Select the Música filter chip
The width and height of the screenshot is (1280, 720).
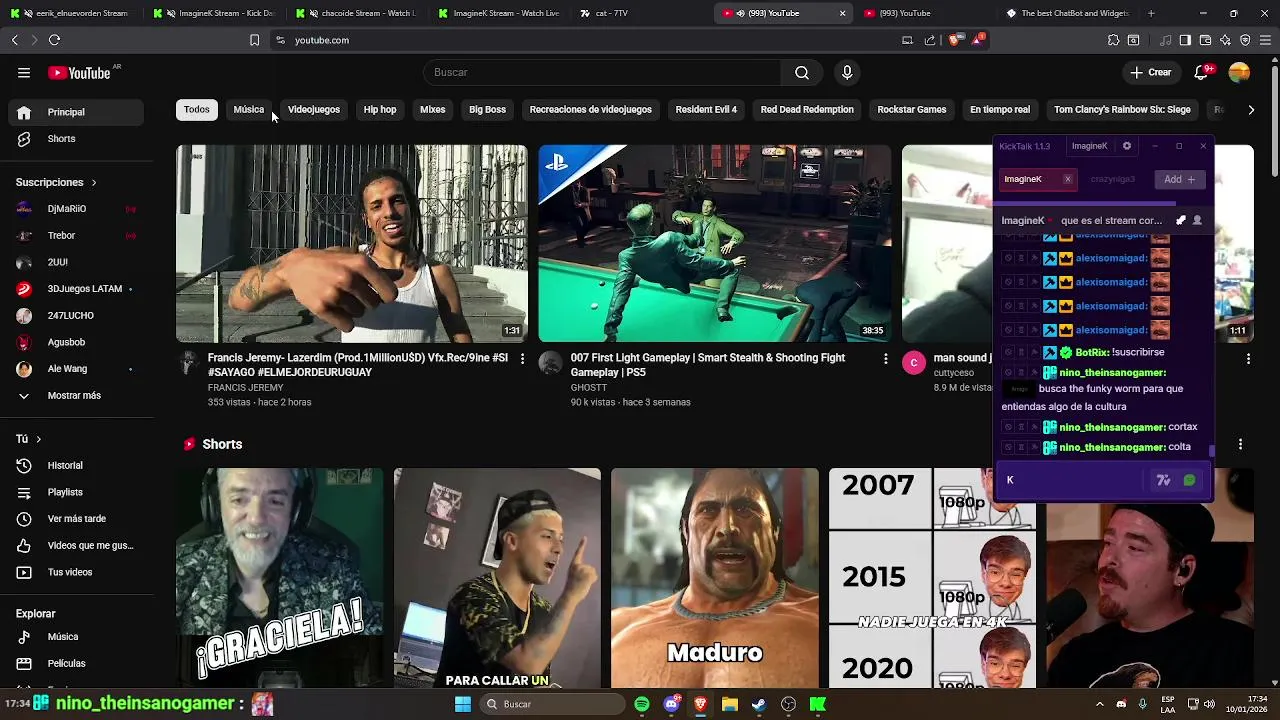249,110
